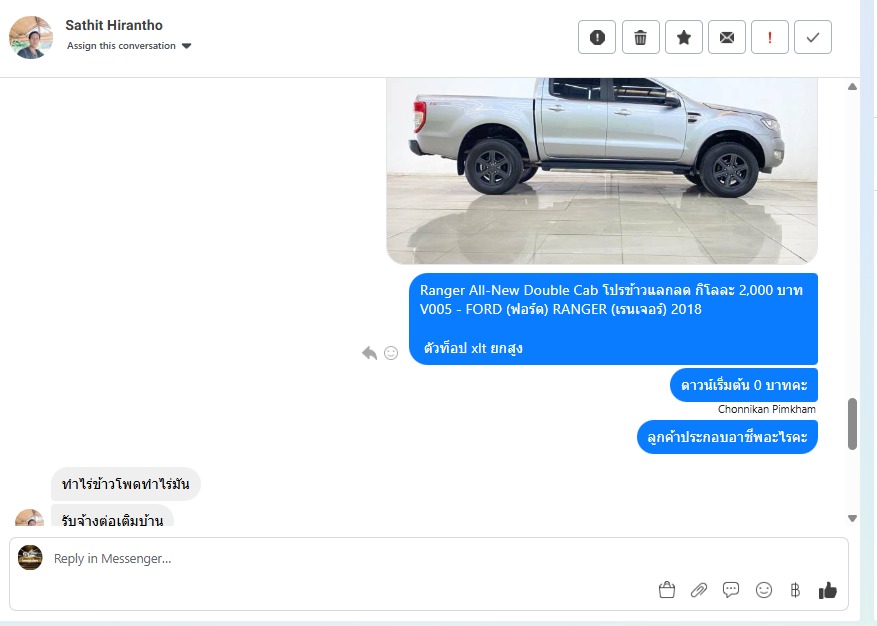Send a thumbs-up like

pos(827,590)
